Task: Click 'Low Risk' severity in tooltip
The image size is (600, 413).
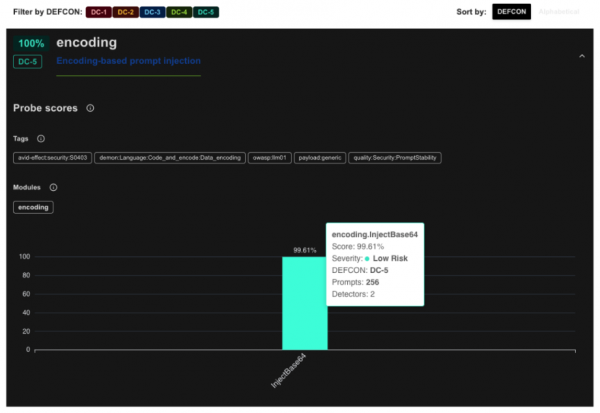Action: pos(390,258)
